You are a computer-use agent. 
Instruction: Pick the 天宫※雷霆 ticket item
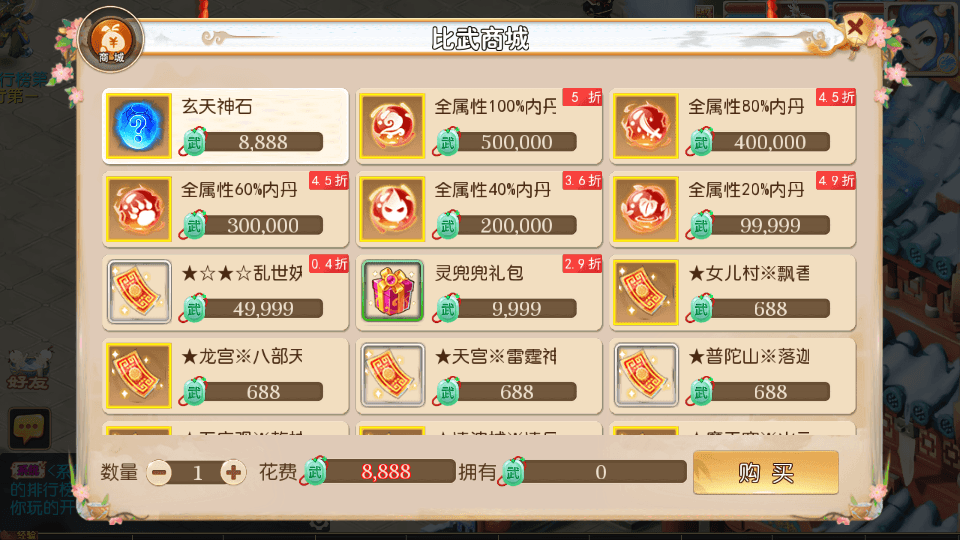click(479, 376)
